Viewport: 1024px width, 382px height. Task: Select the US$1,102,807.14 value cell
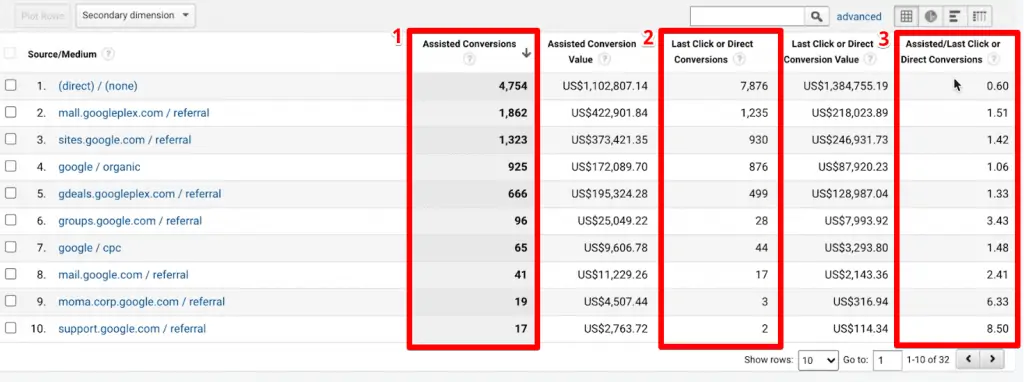[605, 86]
